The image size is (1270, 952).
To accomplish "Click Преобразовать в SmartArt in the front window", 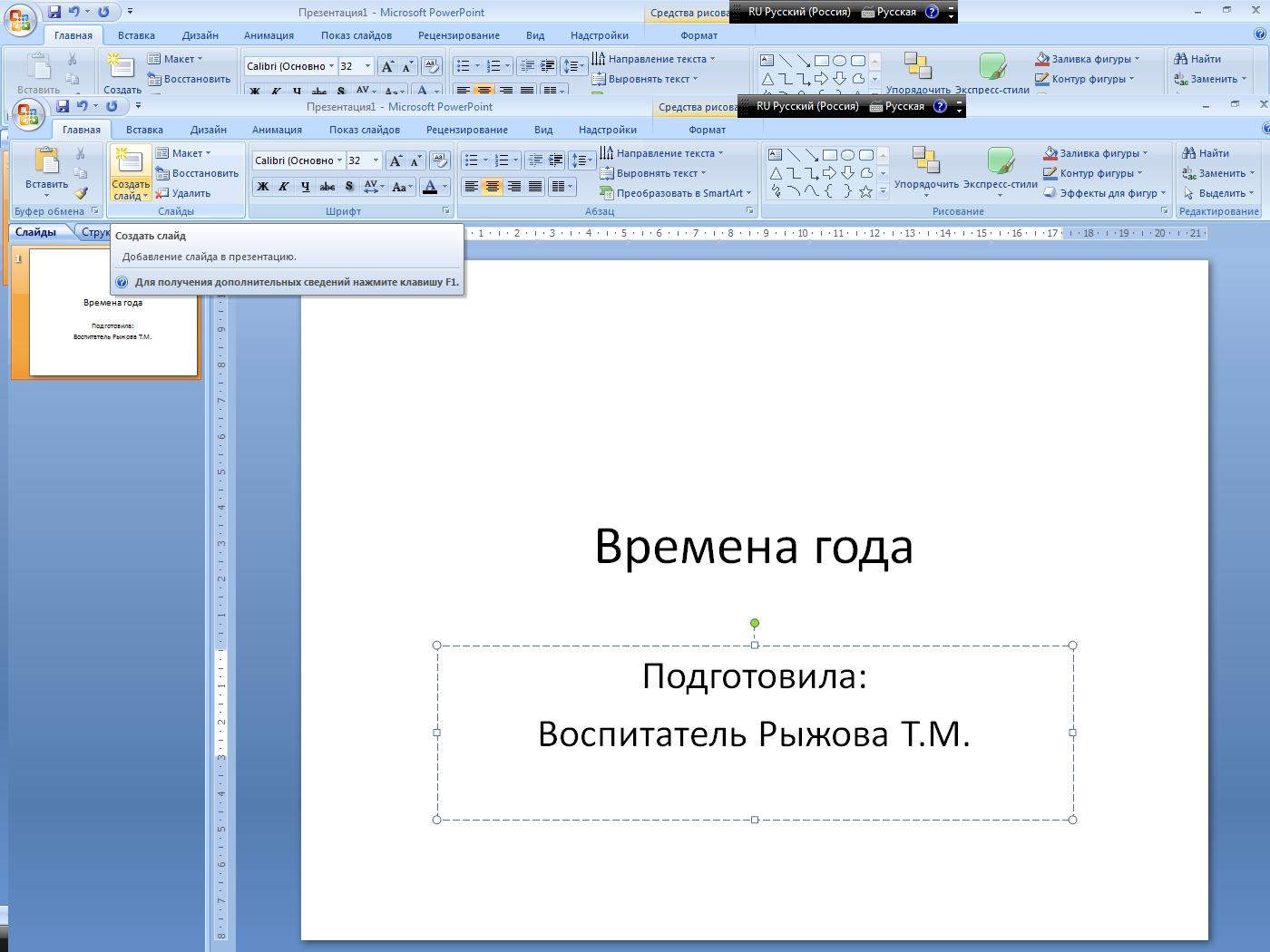I will tap(676, 193).
